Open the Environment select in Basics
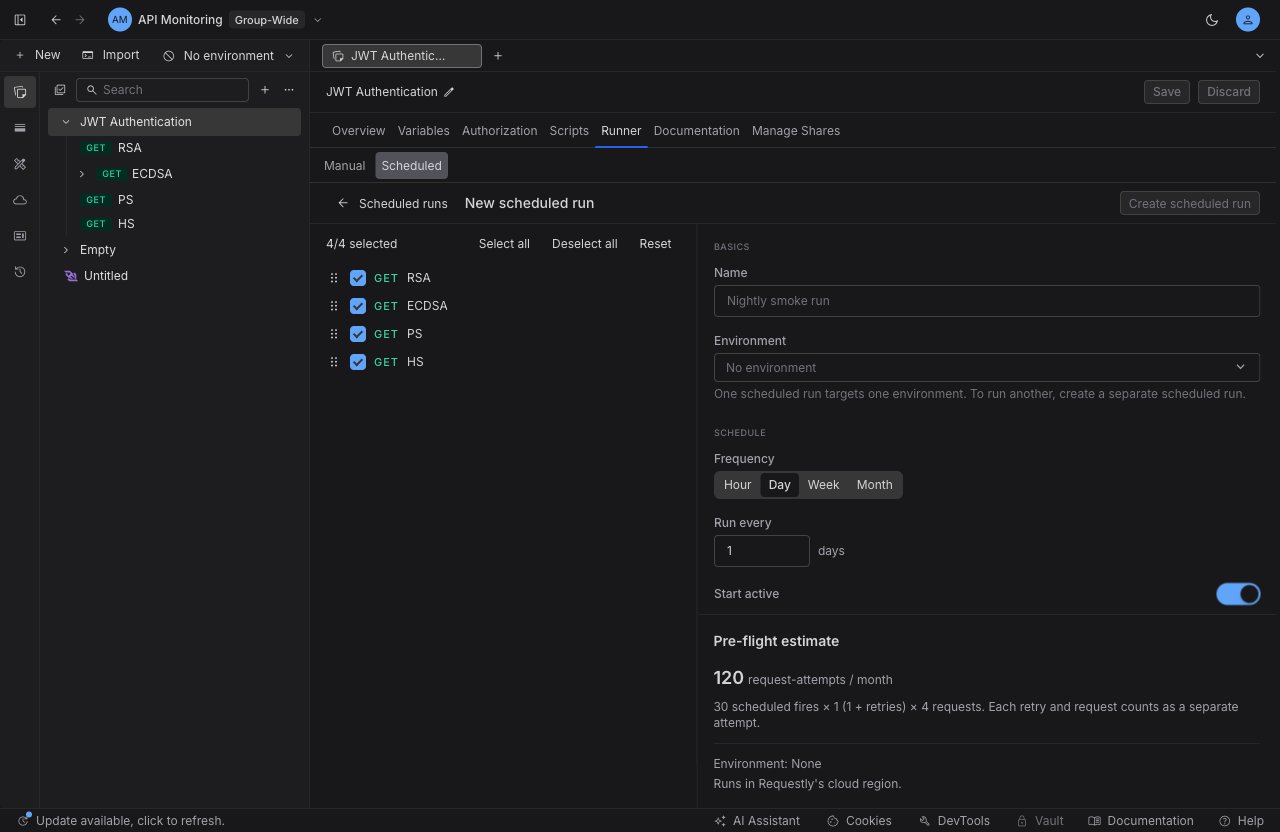The width and height of the screenshot is (1280, 832). click(x=987, y=367)
